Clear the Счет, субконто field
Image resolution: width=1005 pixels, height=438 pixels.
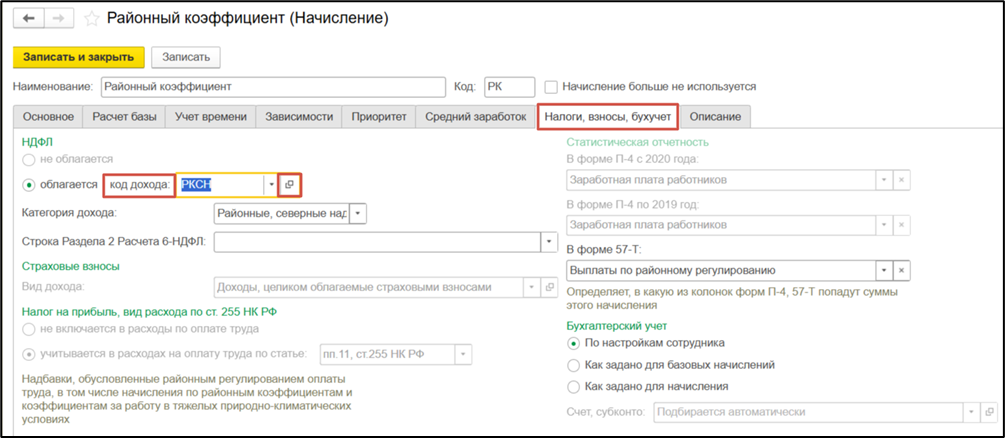coord(989,411)
